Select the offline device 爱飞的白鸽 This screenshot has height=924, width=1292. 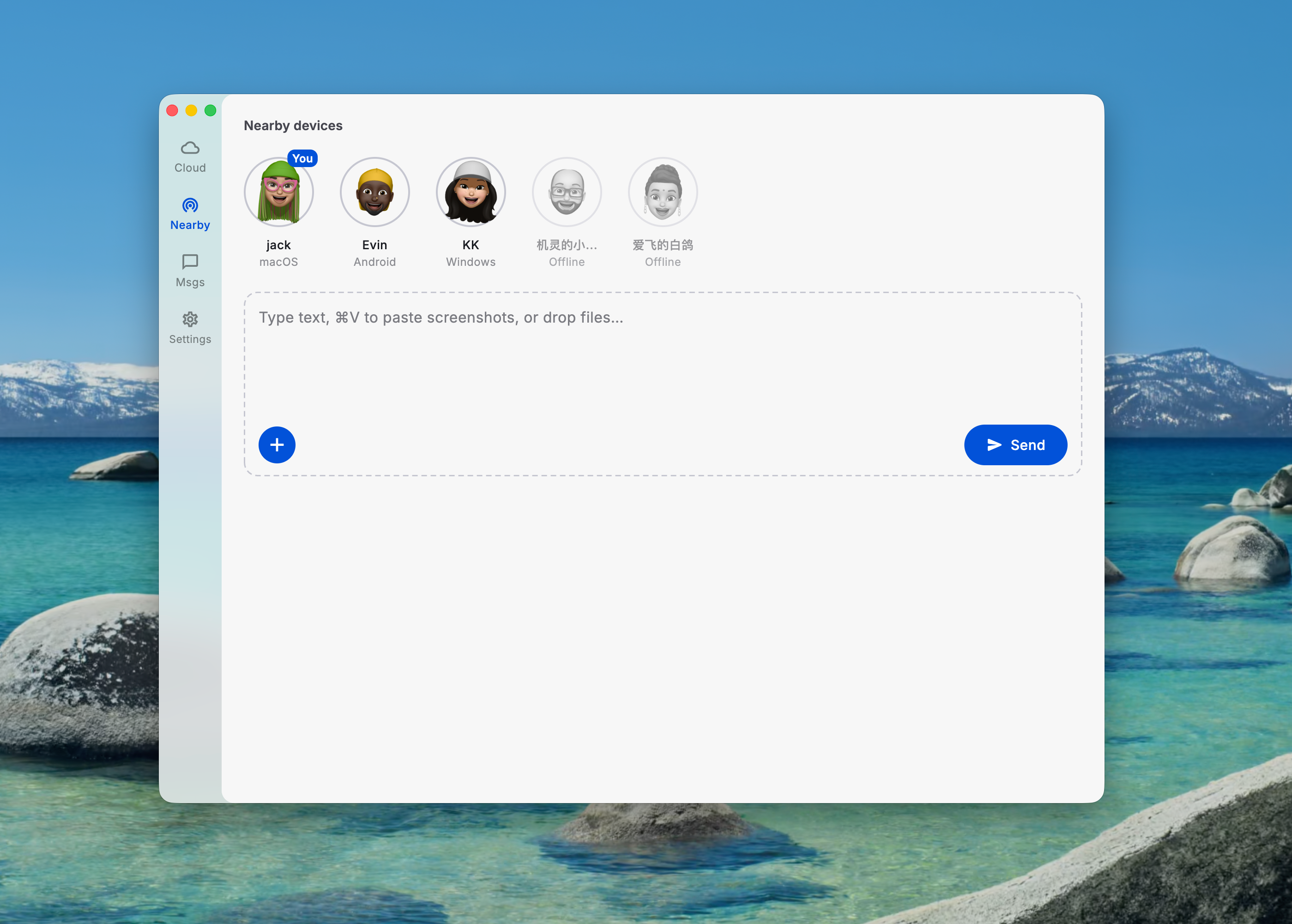click(x=663, y=192)
